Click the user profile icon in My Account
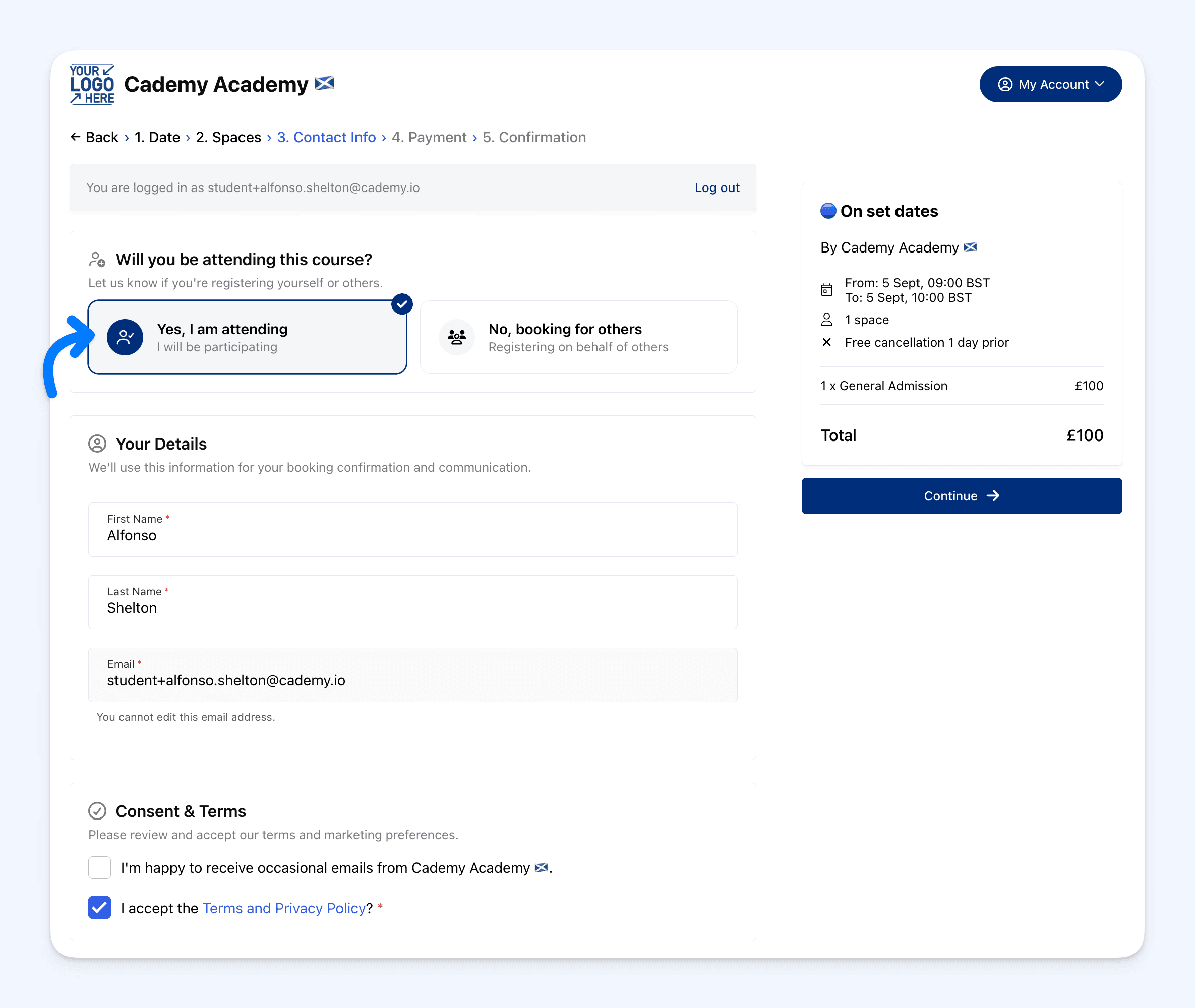Screen dimensions: 1195x1008 (x=1004, y=84)
